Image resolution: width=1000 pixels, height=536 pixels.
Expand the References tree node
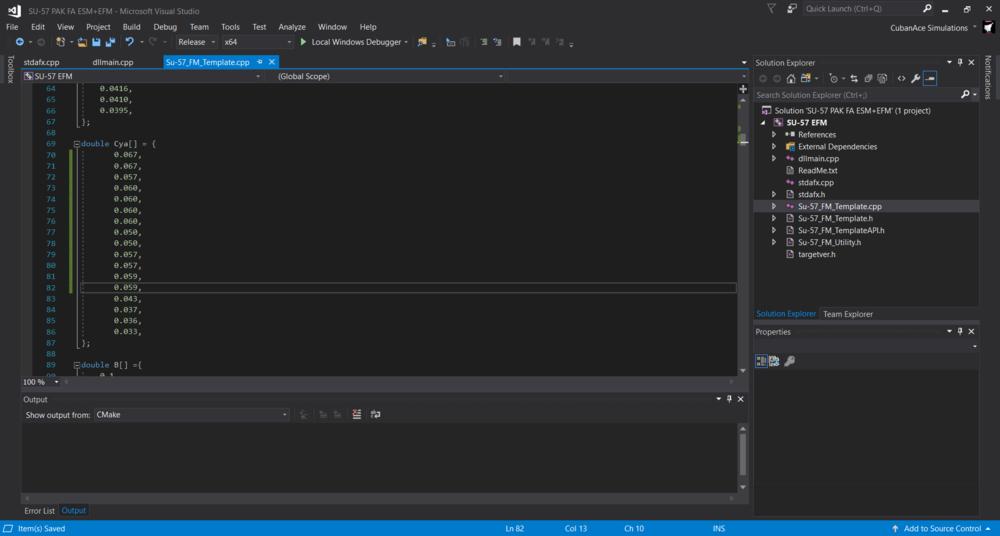(x=774, y=135)
